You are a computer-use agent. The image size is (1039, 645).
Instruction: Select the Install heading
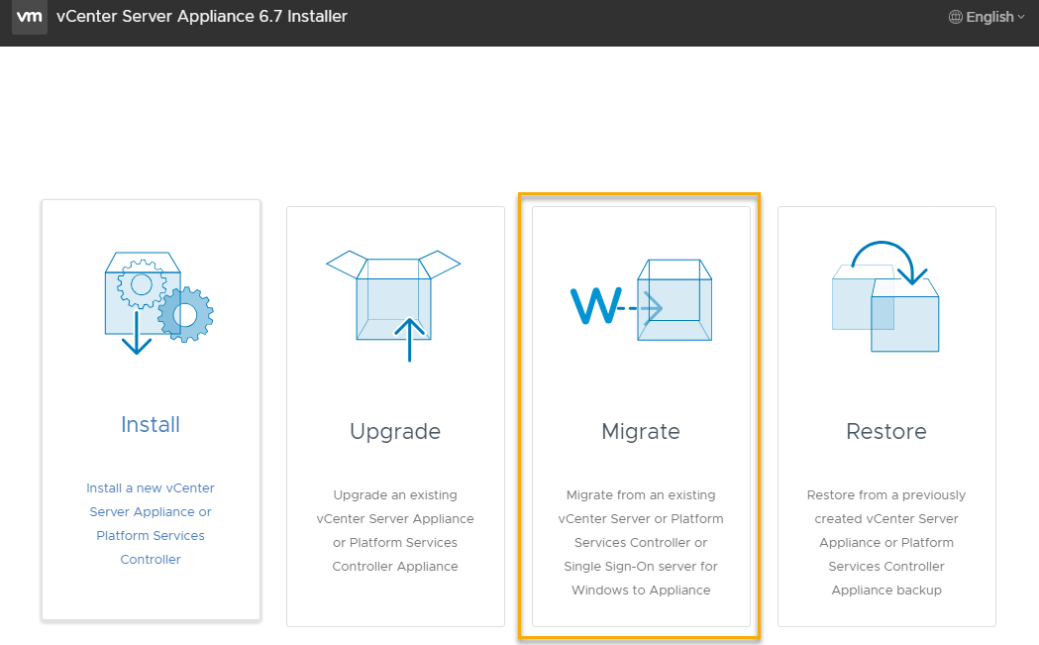[x=150, y=424]
